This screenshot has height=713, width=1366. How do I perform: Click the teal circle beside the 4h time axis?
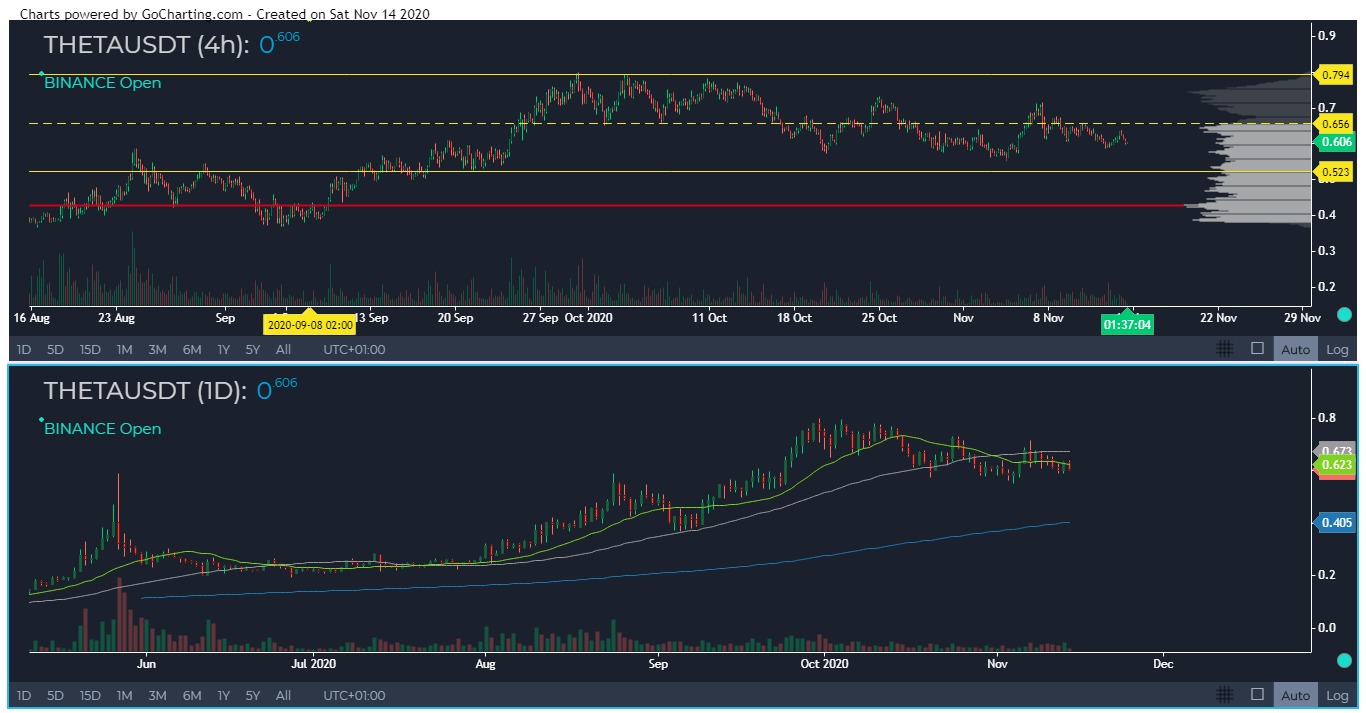click(x=1344, y=315)
